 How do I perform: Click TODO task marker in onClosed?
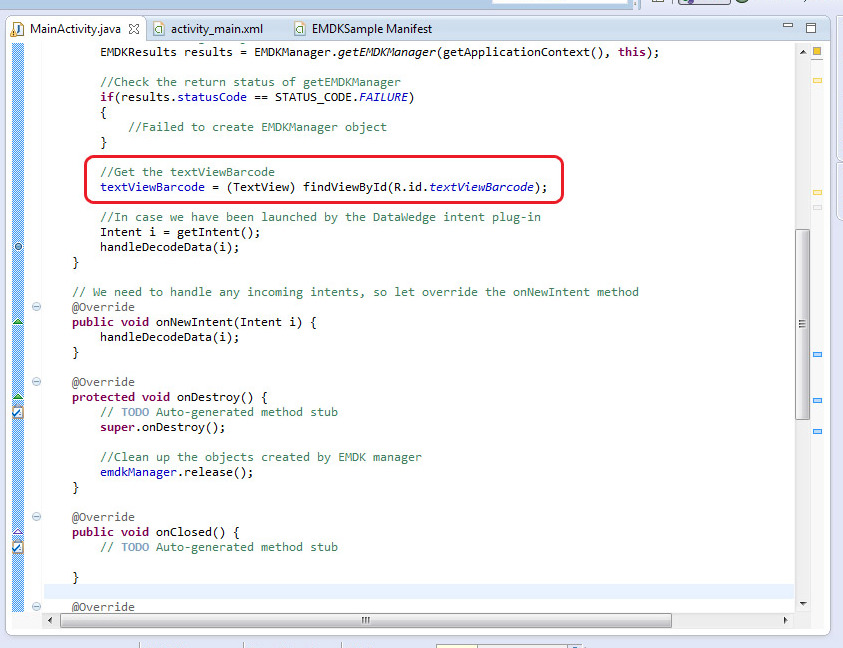(x=17, y=547)
